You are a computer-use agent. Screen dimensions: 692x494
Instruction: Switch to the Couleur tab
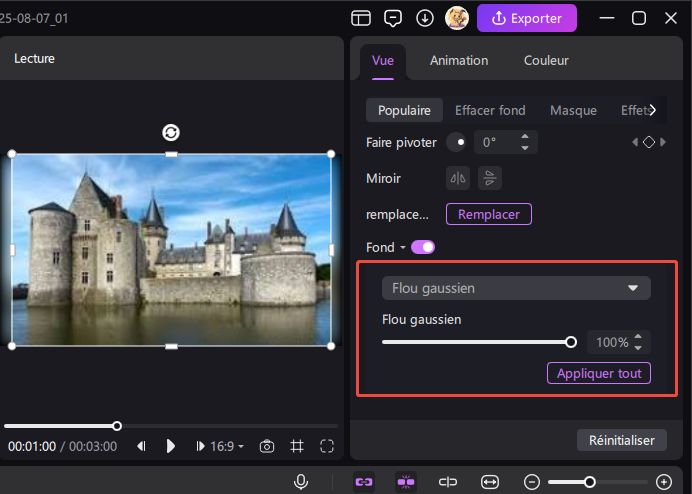[546, 60]
